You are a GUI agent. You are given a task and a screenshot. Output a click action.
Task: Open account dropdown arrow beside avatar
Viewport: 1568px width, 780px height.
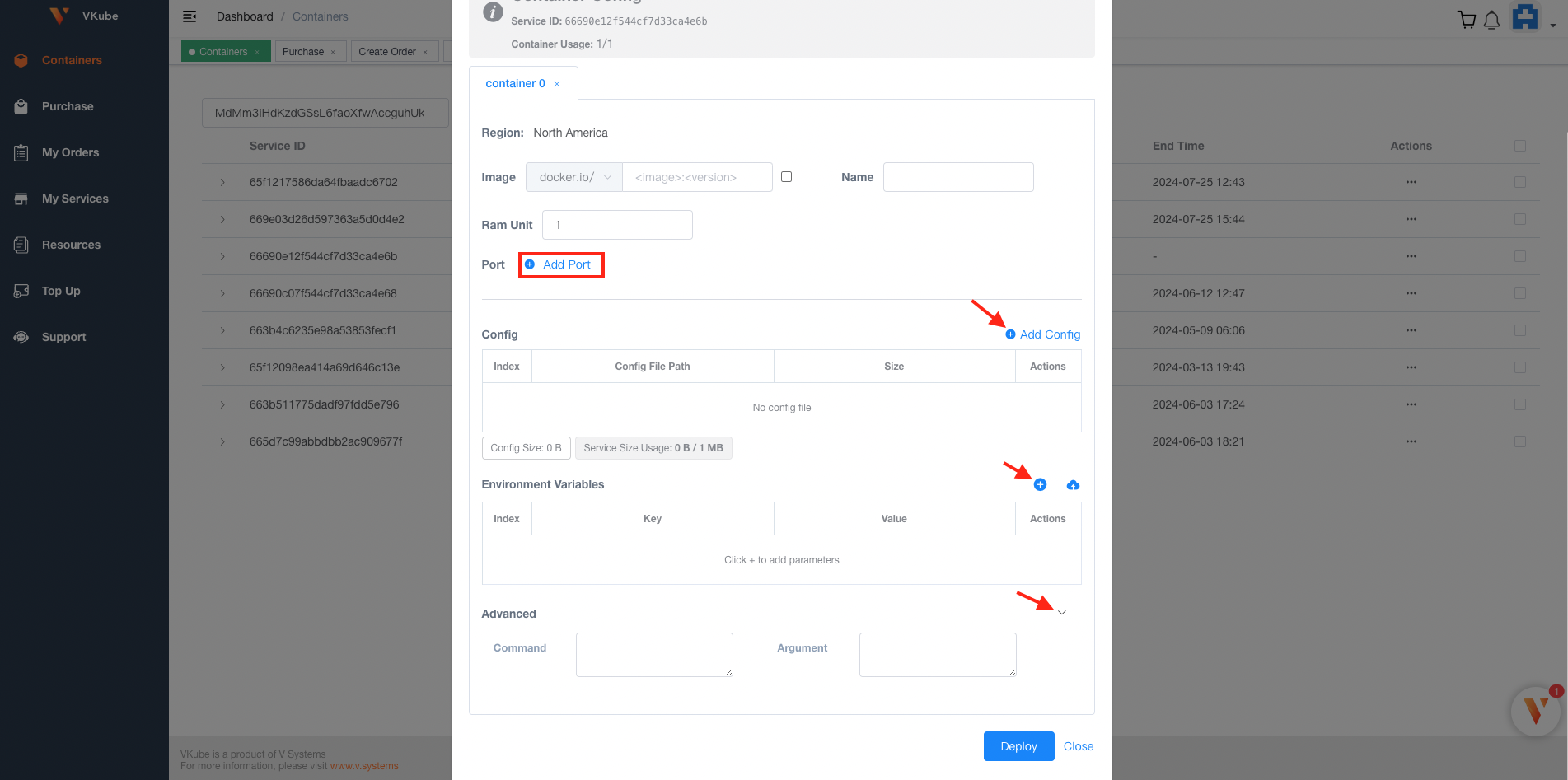(x=1552, y=26)
